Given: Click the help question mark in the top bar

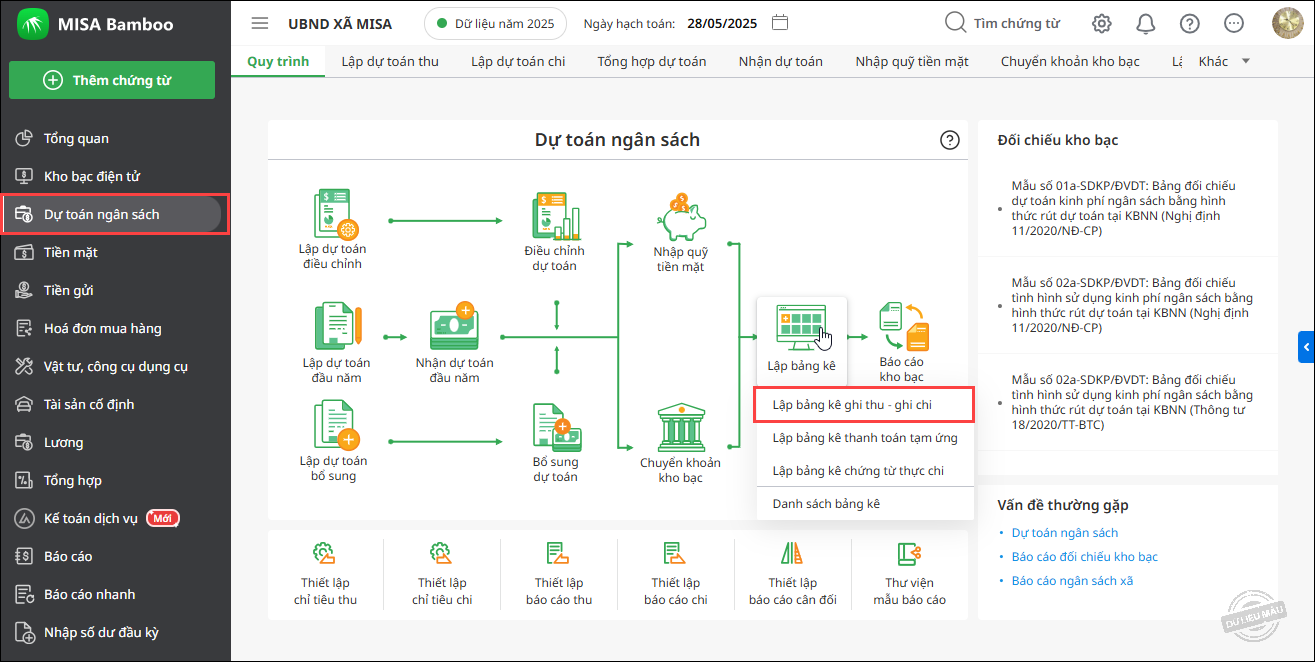Looking at the screenshot, I should click(1190, 23).
